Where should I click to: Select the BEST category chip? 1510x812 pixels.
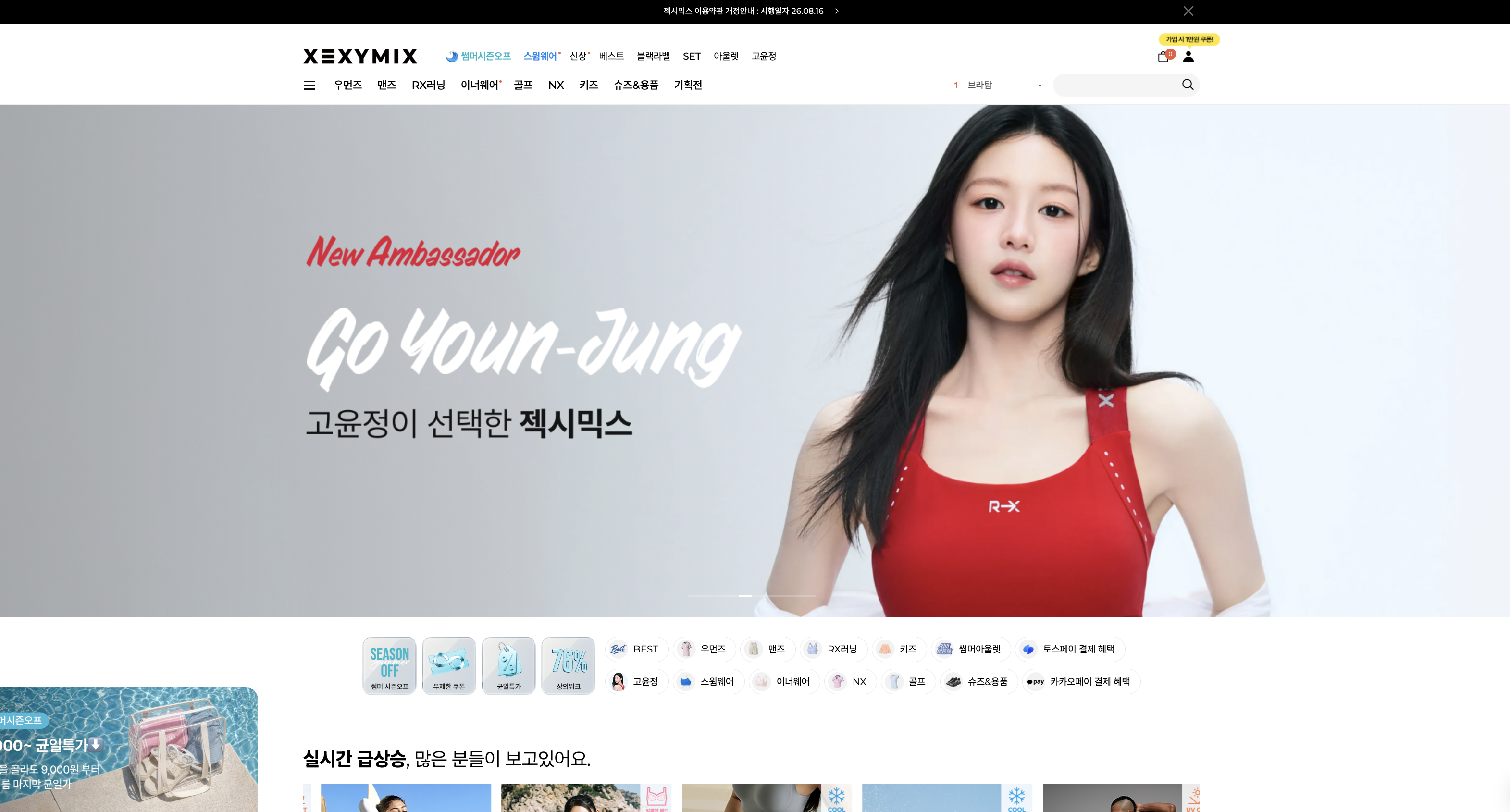[637, 649]
